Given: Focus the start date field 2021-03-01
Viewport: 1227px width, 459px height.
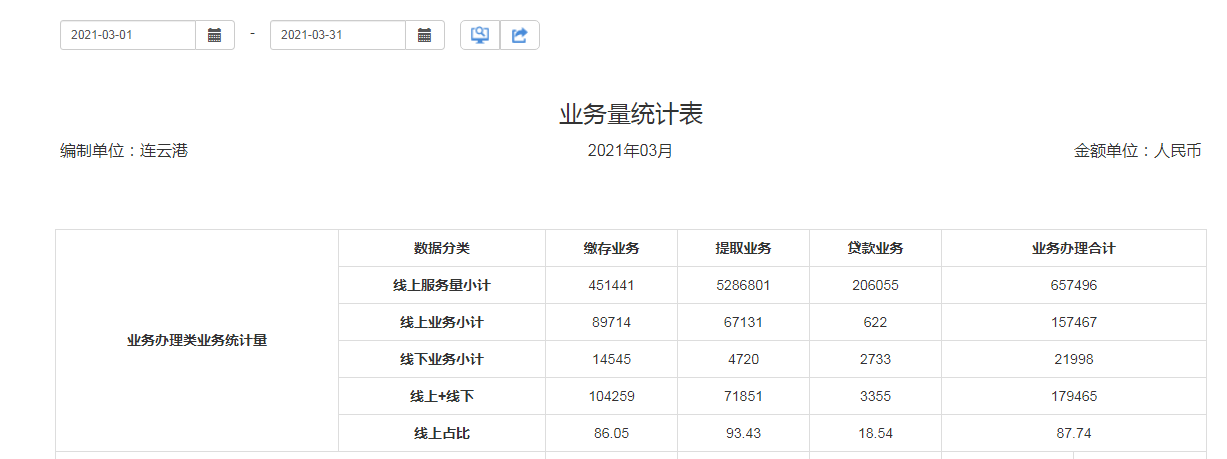Looking at the screenshot, I should 128,35.
